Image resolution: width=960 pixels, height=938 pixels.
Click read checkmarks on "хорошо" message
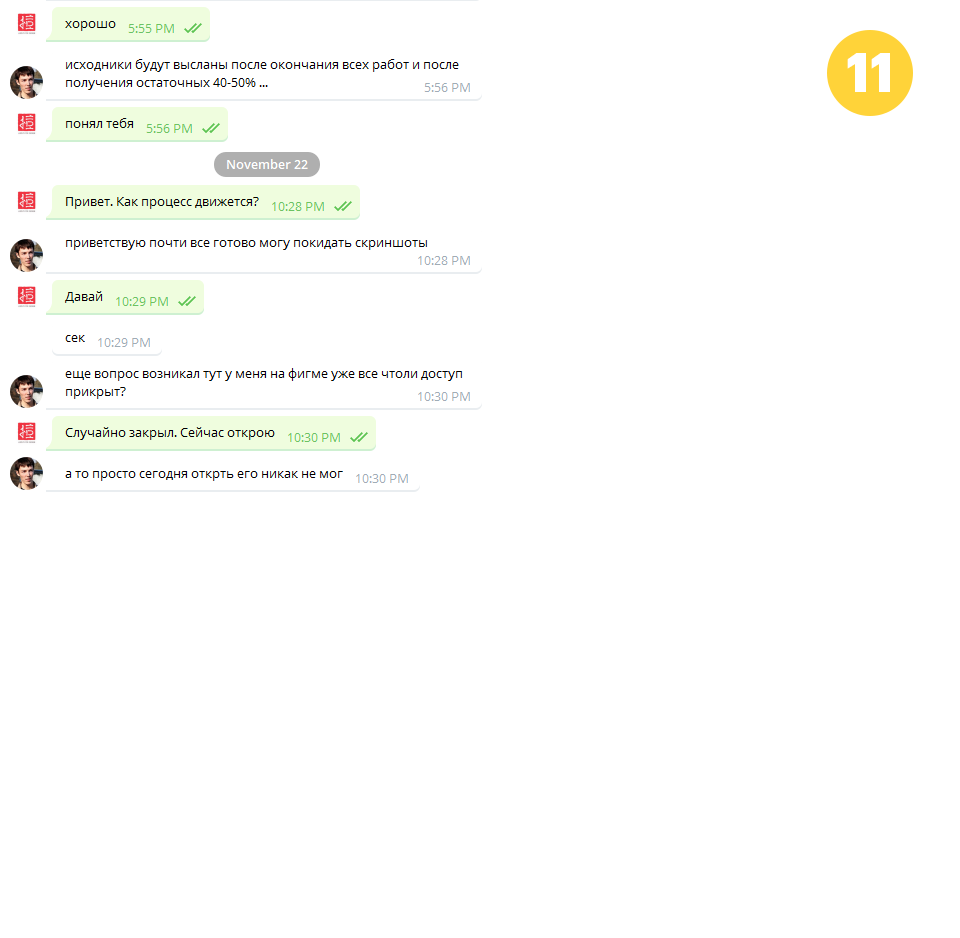(193, 28)
